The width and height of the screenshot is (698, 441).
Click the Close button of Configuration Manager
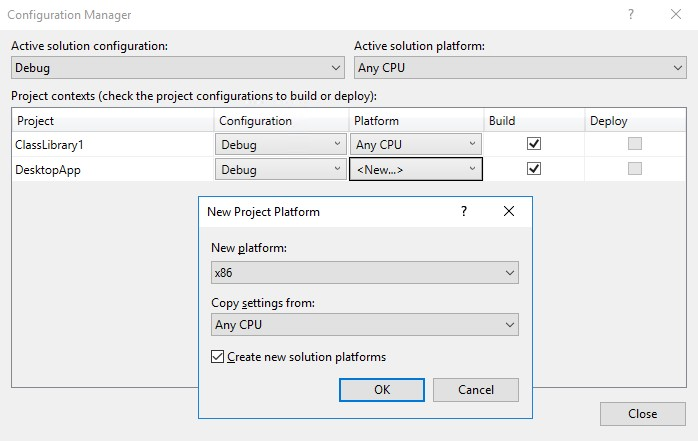tap(642, 414)
